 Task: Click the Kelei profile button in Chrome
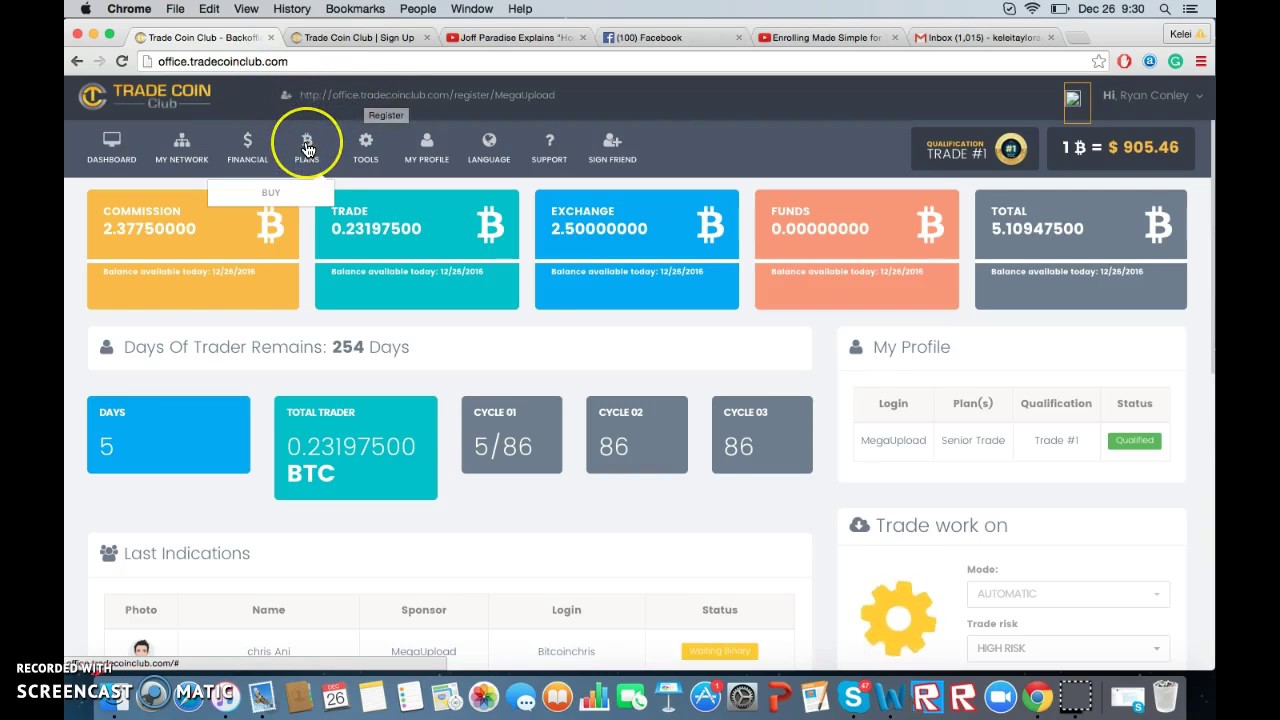click(1187, 34)
